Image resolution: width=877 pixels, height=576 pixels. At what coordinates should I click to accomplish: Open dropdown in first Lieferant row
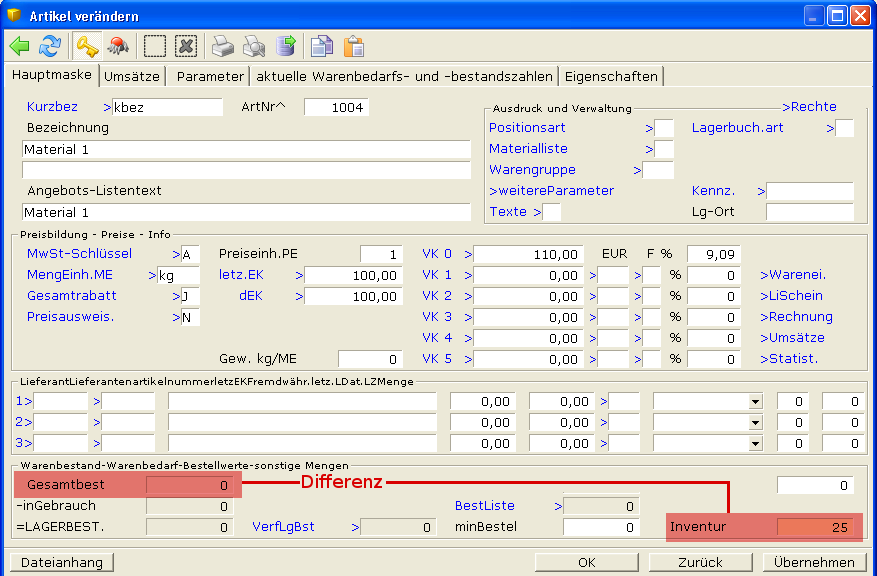tap(756, 401)
